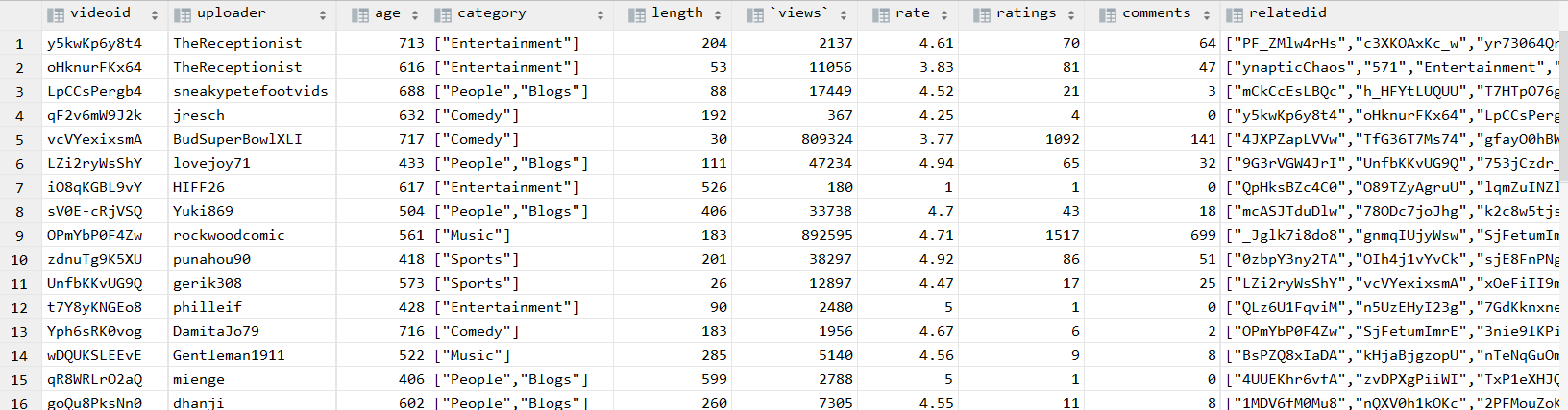Click the table icon beside videoid header
The width and height of the screenshot is (1568, 410).
pyautogui.click(x=56, y=14)
